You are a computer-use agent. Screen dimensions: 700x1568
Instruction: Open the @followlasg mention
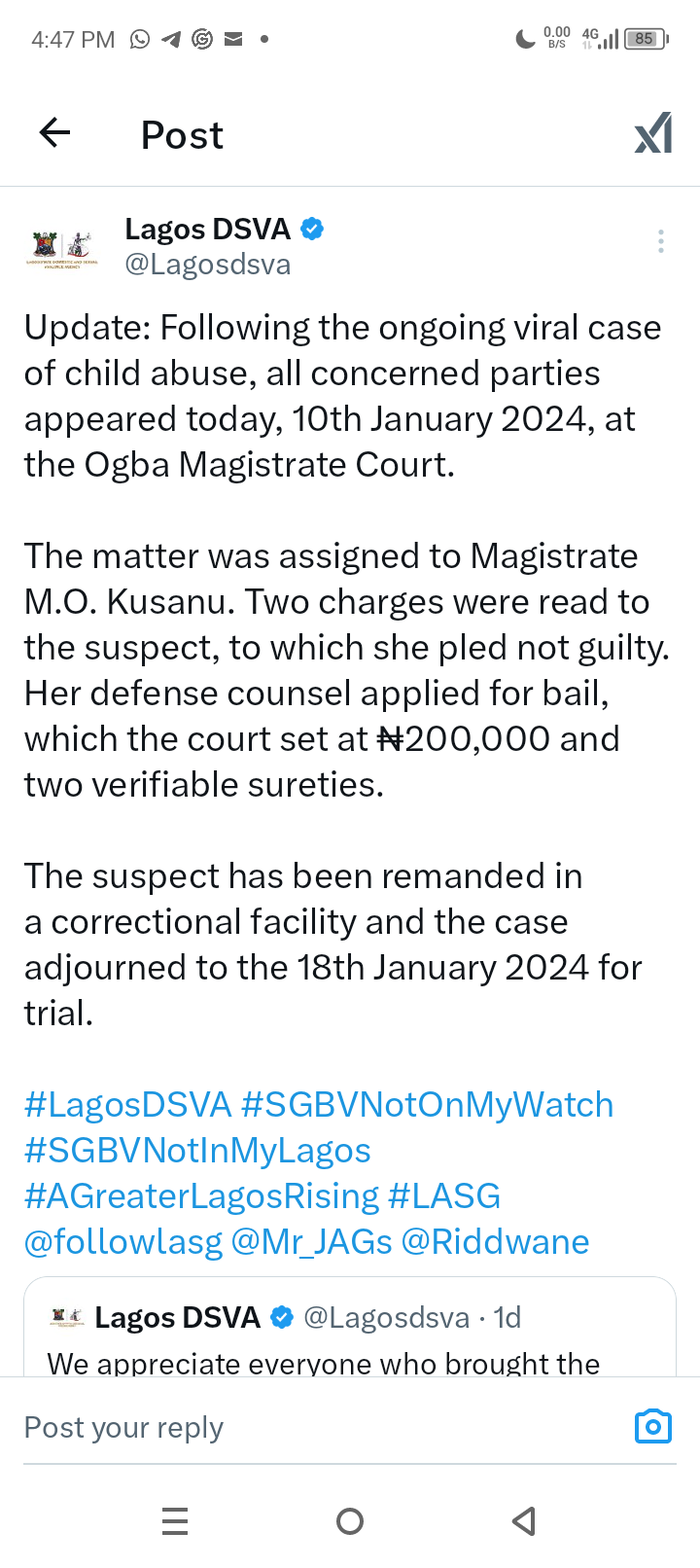123,1242
